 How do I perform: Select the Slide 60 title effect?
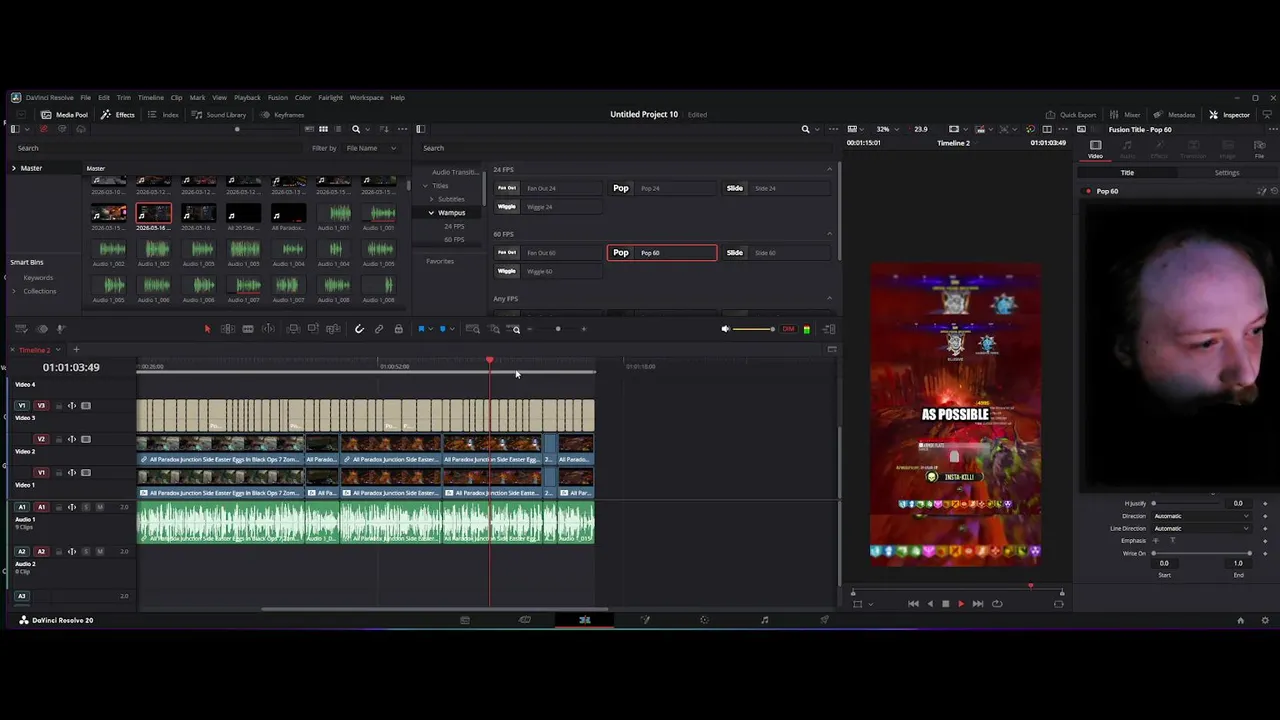point(775,253)
